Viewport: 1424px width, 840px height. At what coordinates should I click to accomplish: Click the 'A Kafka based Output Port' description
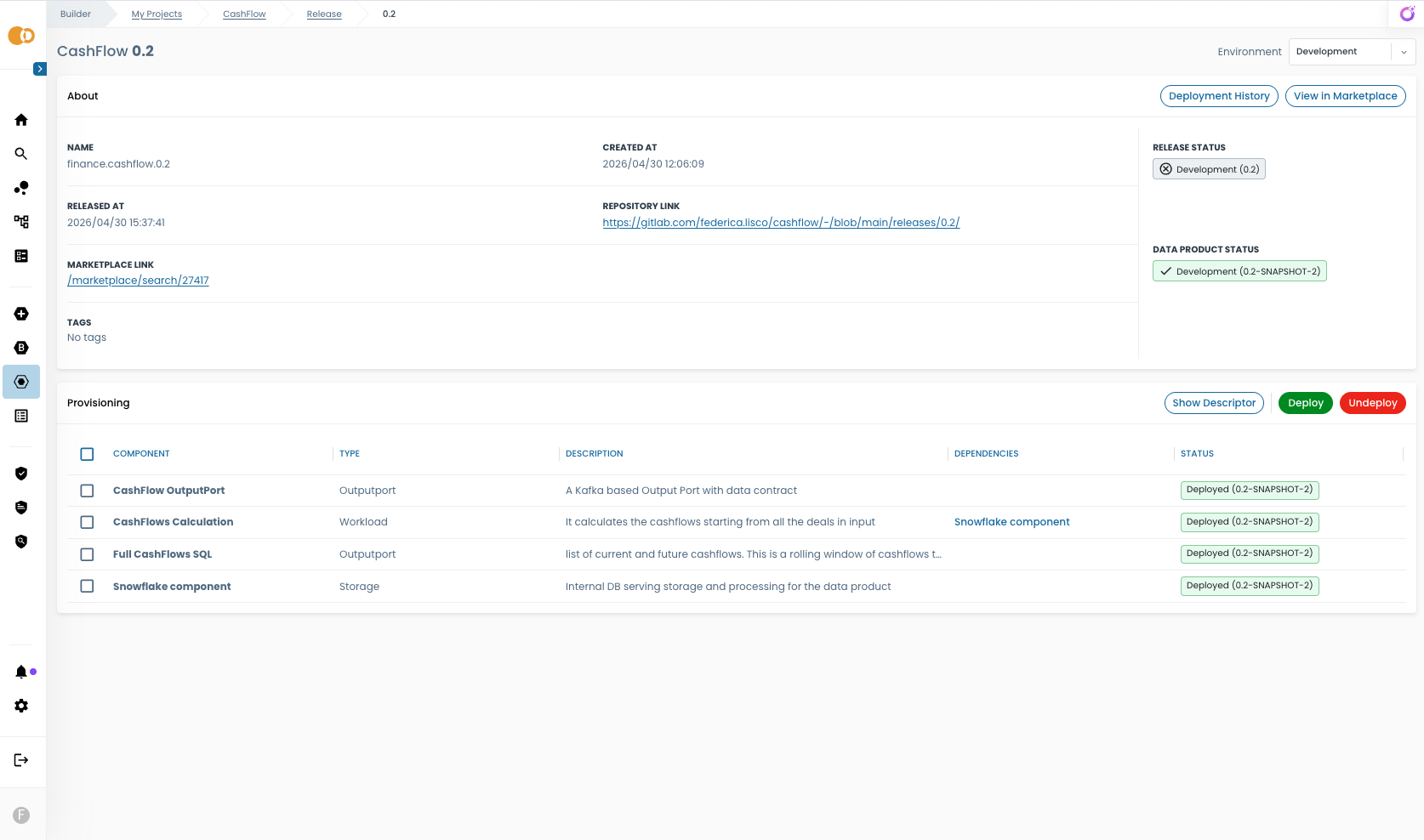(681, 491)
